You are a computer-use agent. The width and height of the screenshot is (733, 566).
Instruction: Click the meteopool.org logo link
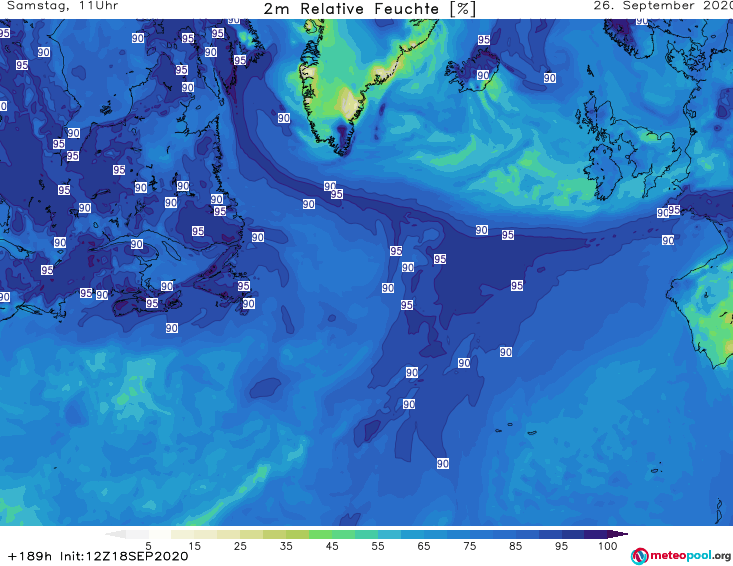(681, 556)
